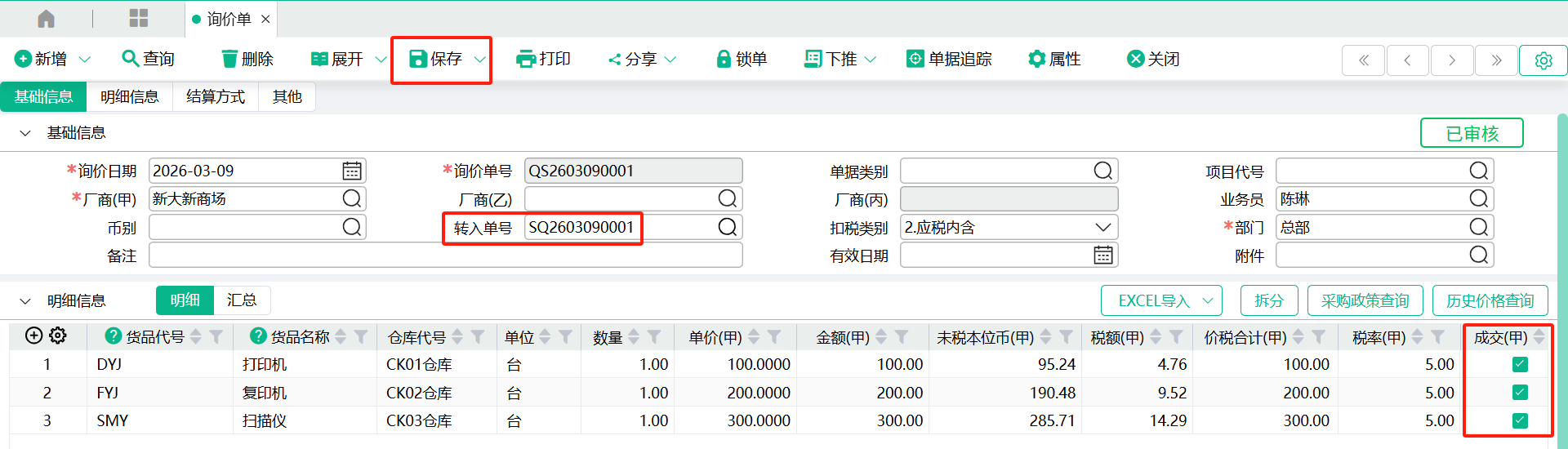
Task: Toggle 成交(甲) checkbox for the FYJ row
Action: coord(1519,393)
